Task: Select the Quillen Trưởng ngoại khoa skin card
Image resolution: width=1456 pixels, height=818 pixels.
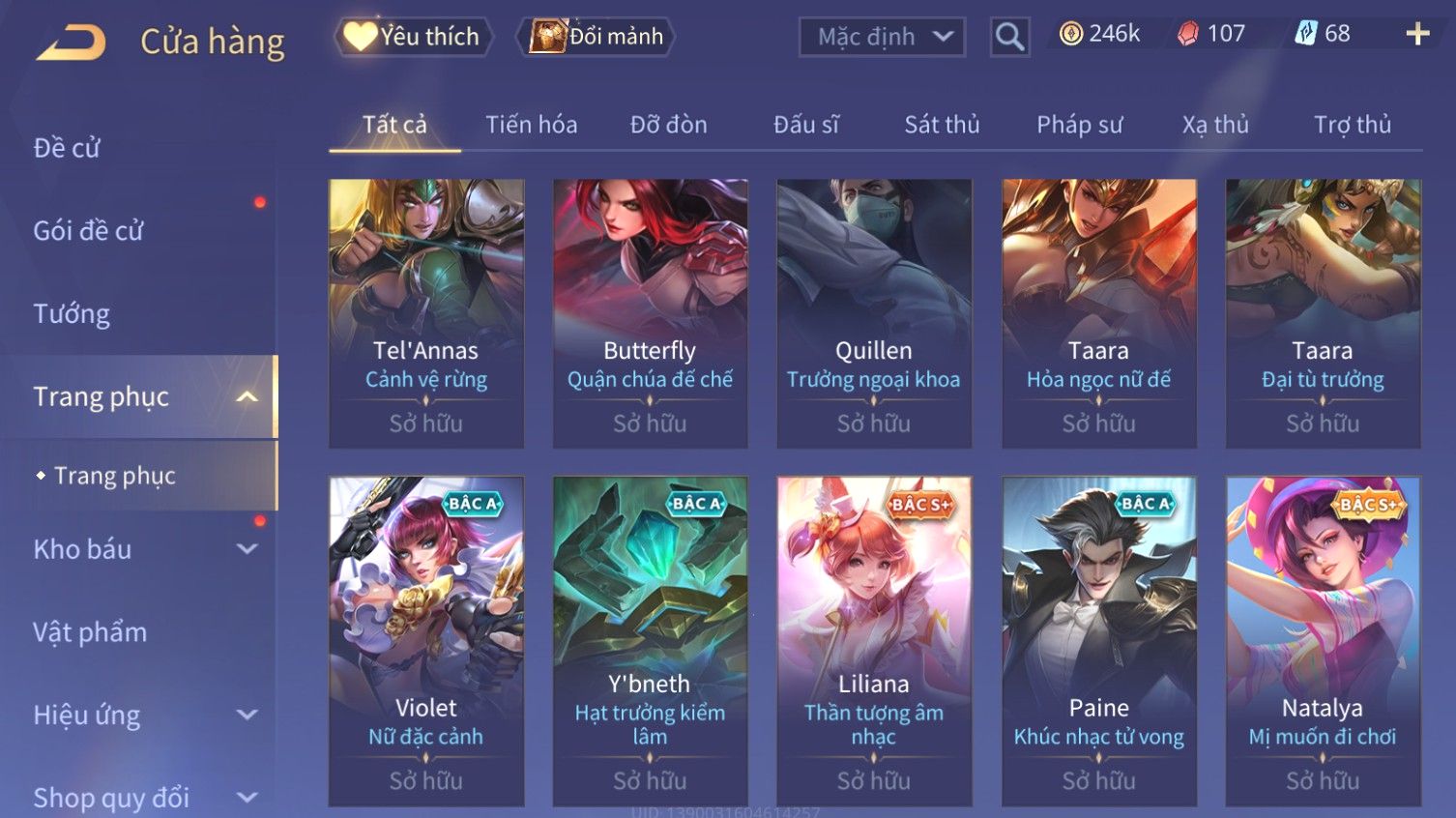Action: click(874, 313)
